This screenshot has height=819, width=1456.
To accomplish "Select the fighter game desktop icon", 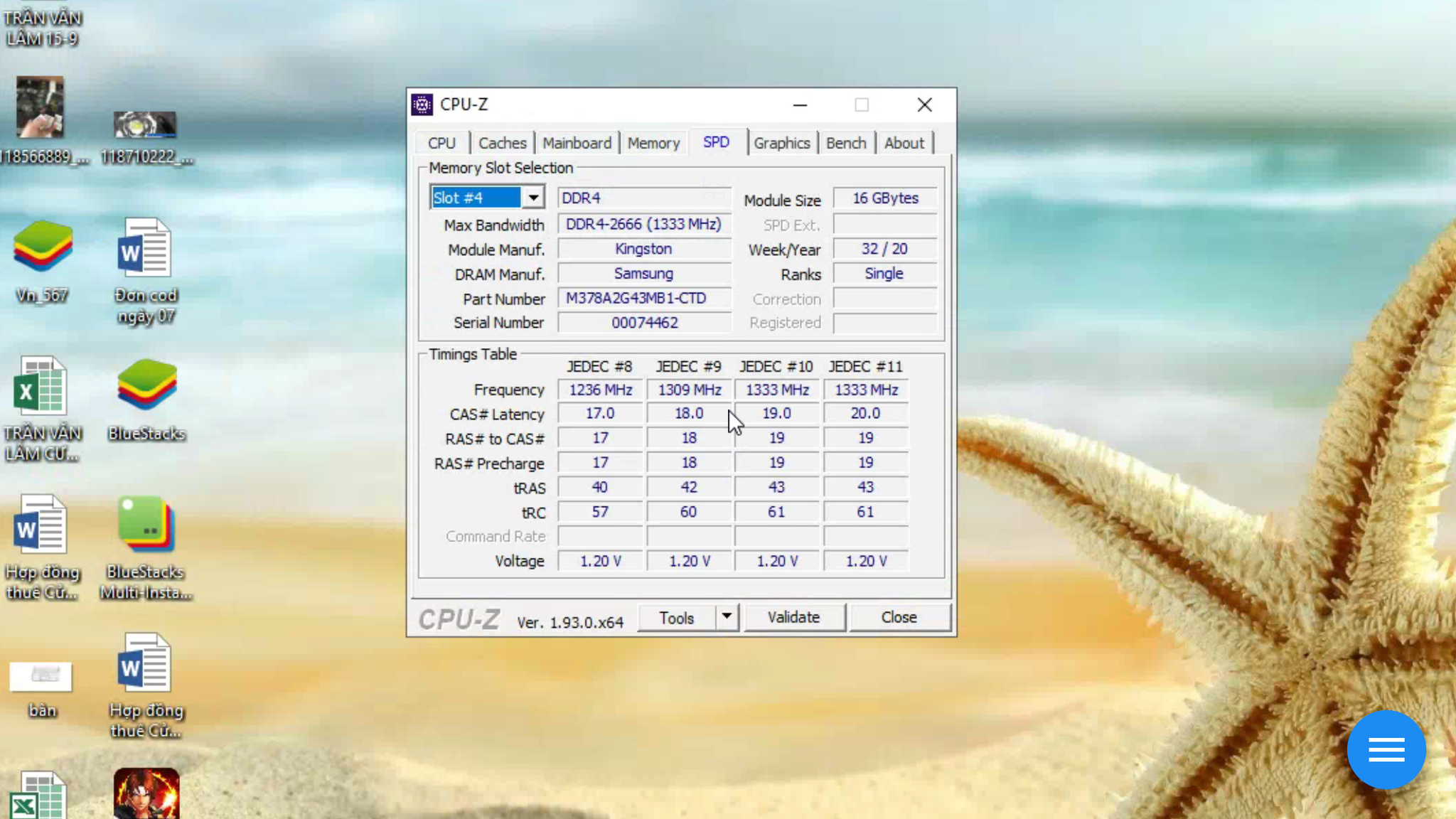I will tap(146, 793).
